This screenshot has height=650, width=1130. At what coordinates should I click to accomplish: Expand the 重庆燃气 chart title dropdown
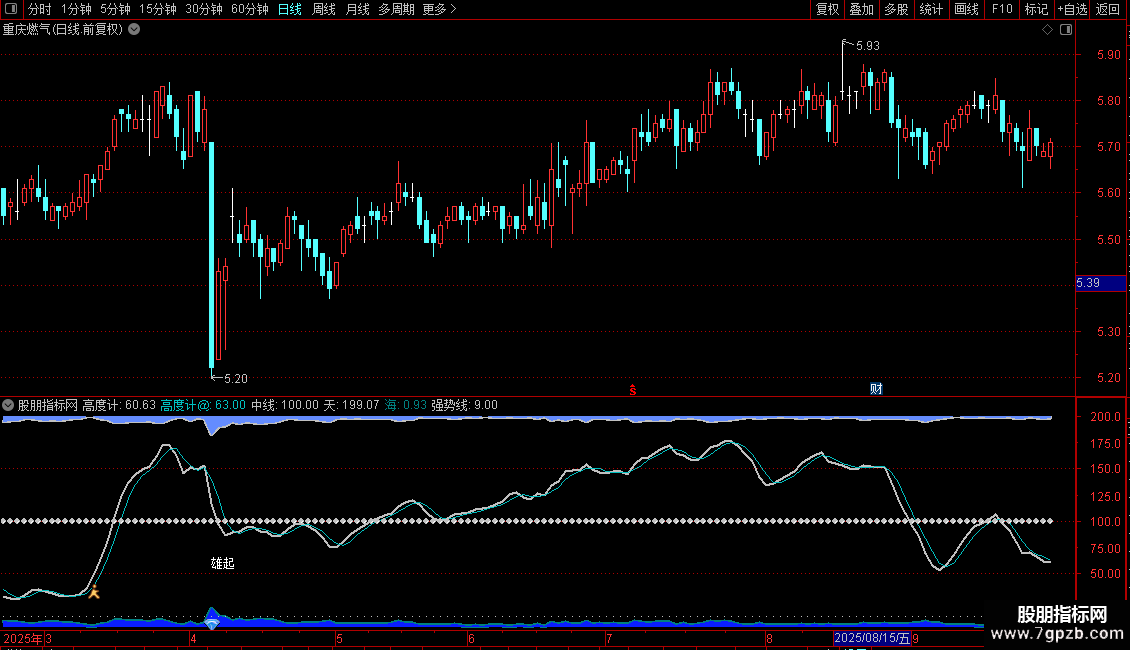point(134,29)
